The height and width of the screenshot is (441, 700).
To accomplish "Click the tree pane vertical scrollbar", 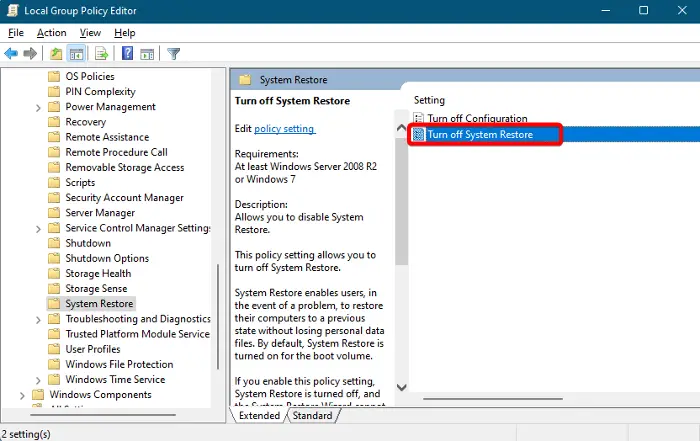I will (x=218, y=317).
